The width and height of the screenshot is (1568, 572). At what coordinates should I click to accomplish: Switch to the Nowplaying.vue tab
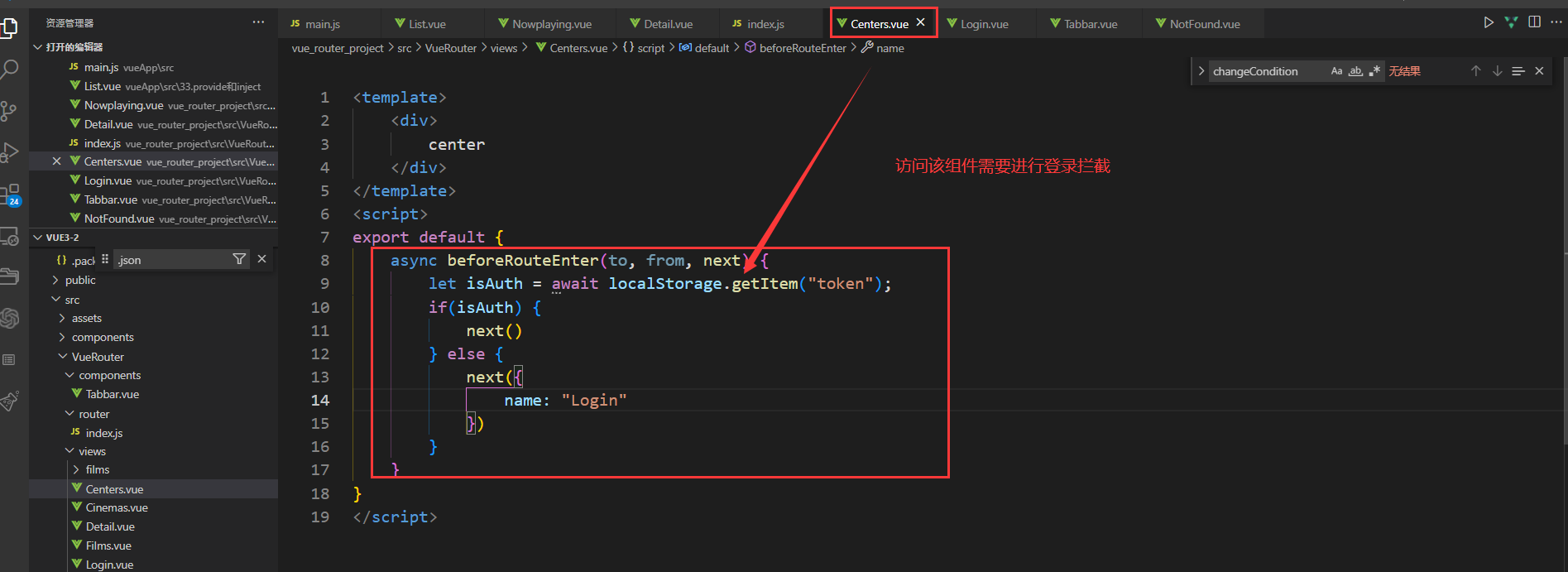pyautogui.click(x=552, y=24)
